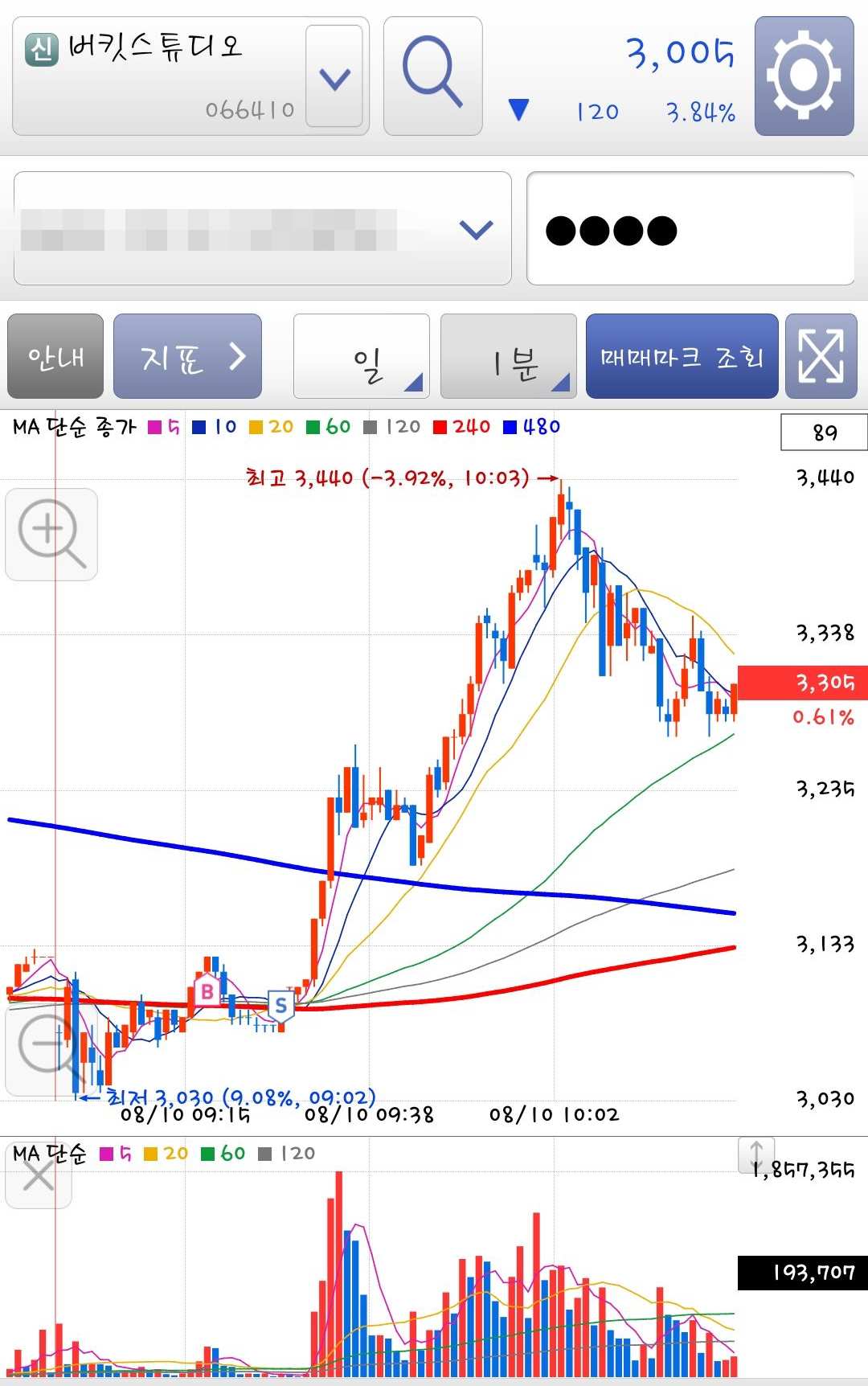
Task: Select the 일 daily period option
Action: pyautogui.click(x=361, y=356)
